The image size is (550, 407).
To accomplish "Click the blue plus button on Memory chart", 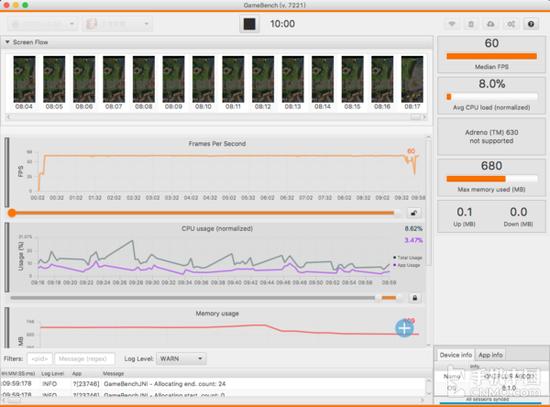I will pos(404,328).
